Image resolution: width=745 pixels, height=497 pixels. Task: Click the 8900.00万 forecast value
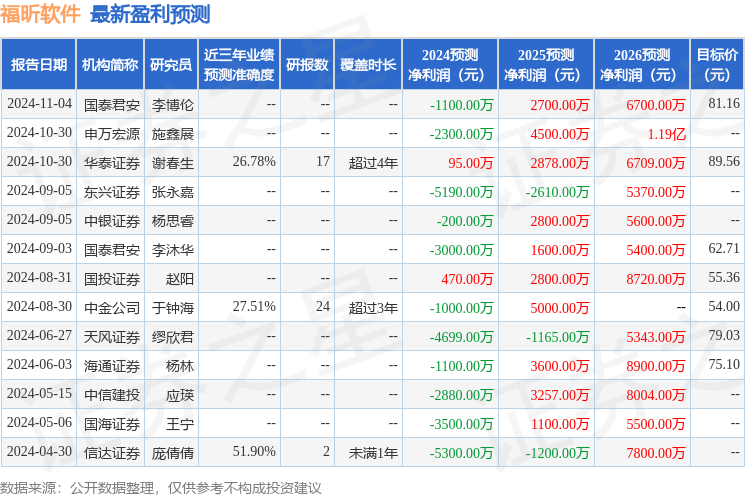point(656,366)
